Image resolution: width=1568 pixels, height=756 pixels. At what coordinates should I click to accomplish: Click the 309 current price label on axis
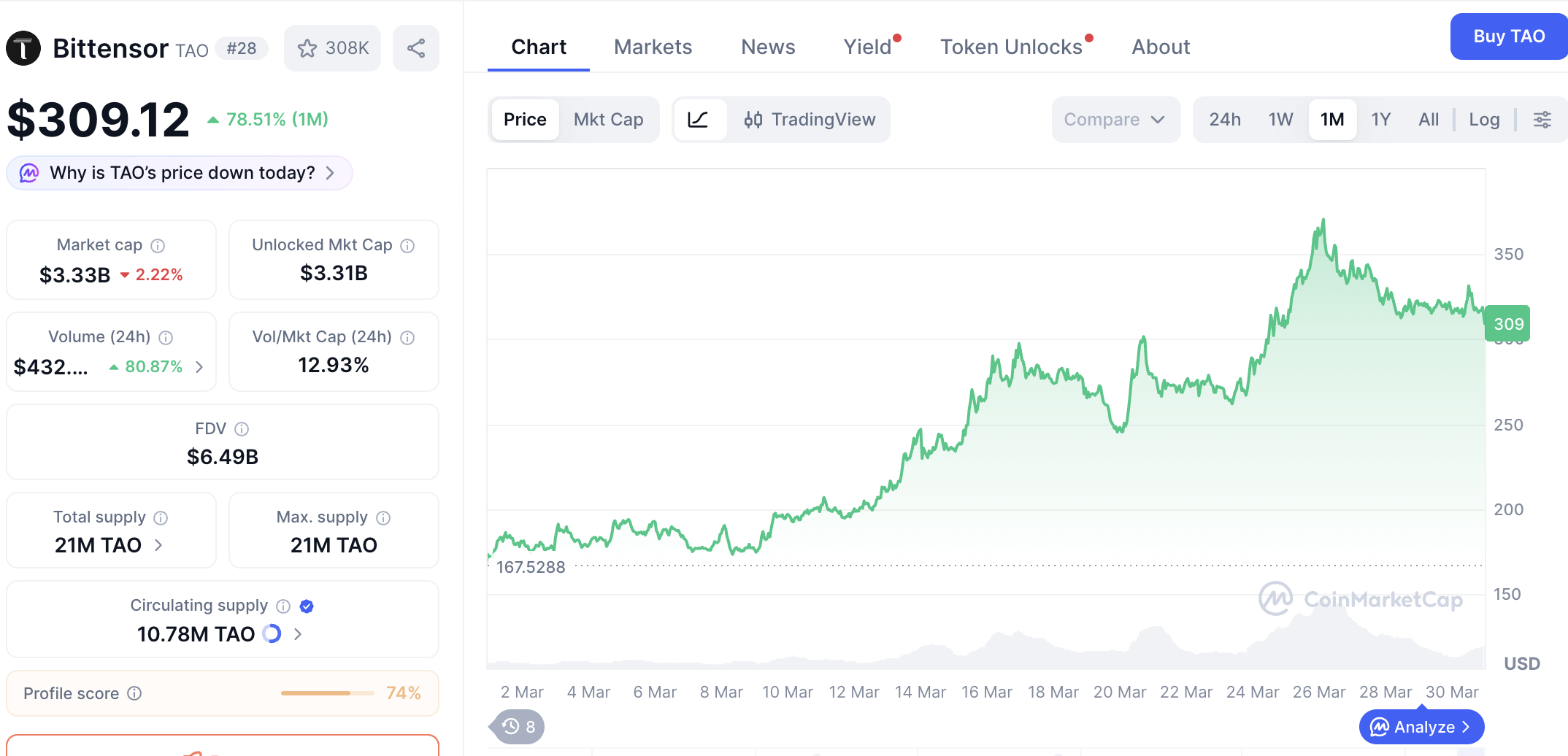click(1508, 324)
